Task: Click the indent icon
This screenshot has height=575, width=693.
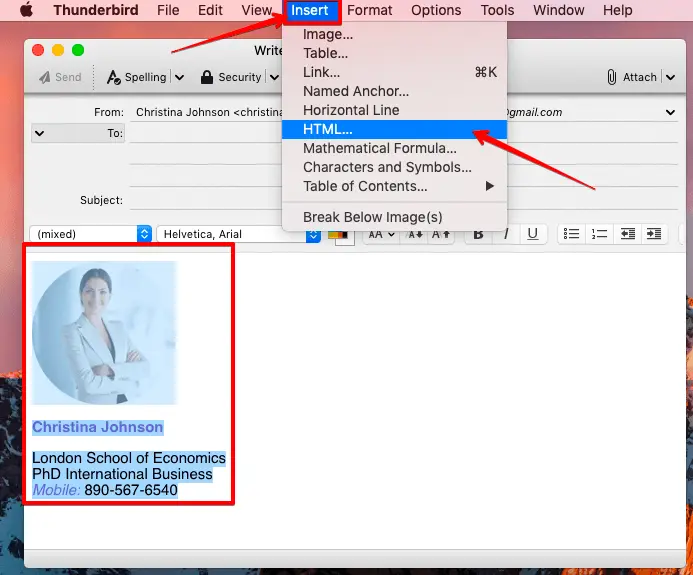Action: (x=654, y=234)
